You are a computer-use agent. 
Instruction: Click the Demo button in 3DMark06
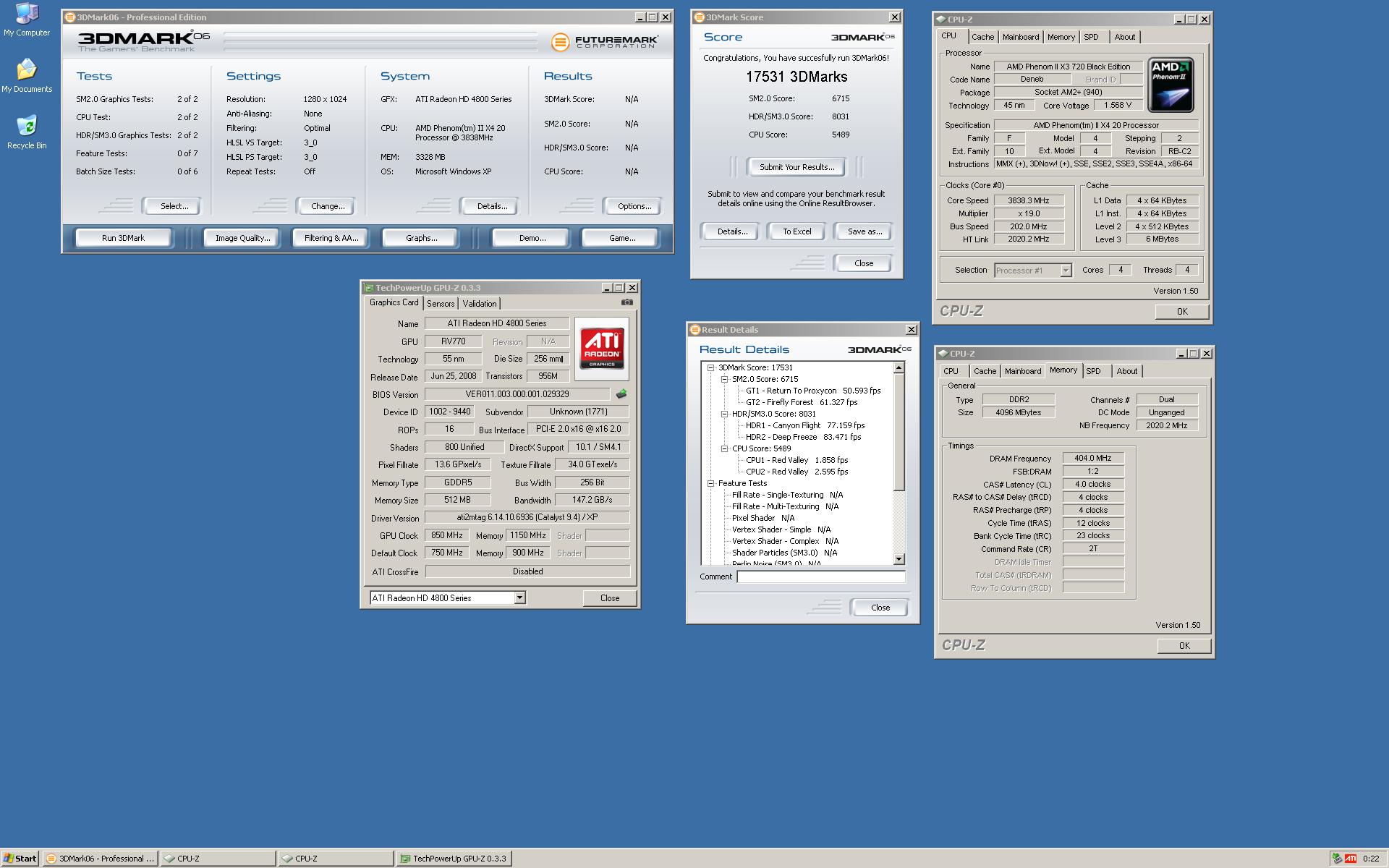[x=532, y=238]
